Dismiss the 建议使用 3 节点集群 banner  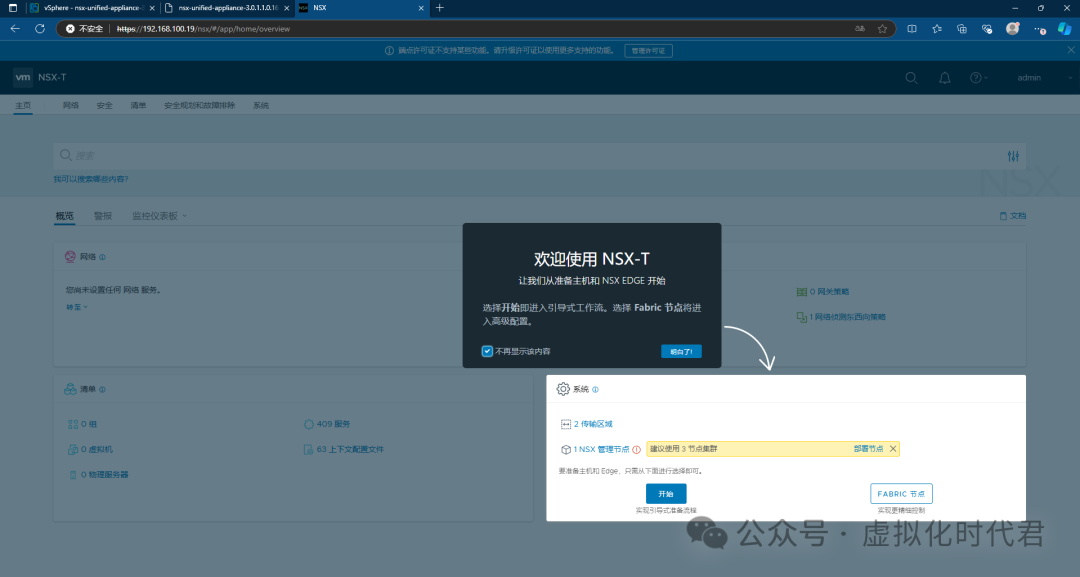(893, 449)
